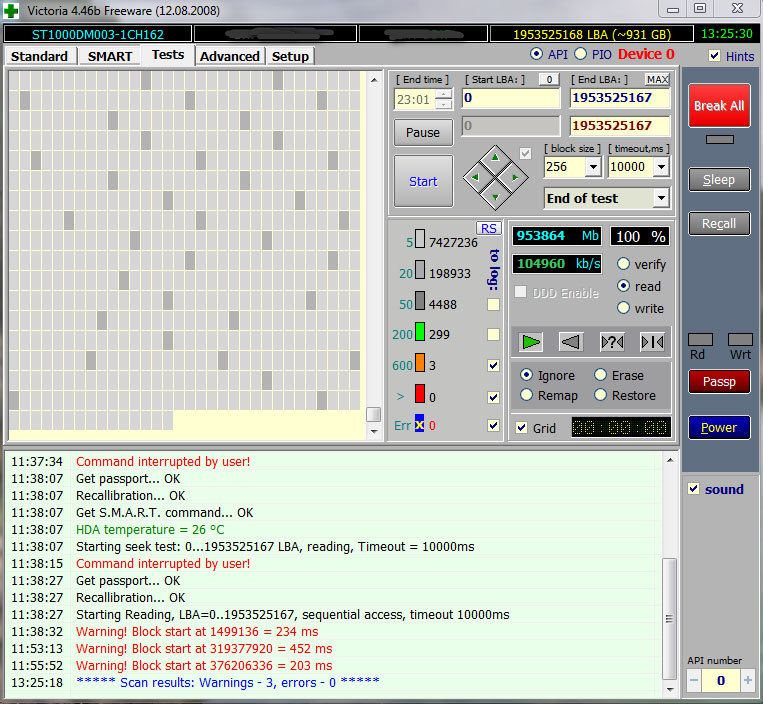This screenshot has height=704, width=763.
Task: Click the block map scrollbar up arrow
Action: pyautogui.click(x=374, y=80)
